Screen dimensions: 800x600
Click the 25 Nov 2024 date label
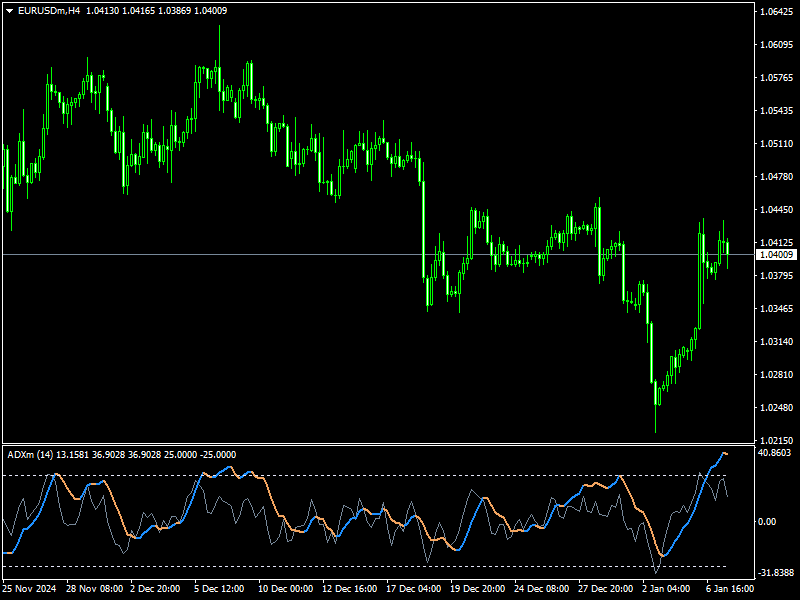point(29,589)
